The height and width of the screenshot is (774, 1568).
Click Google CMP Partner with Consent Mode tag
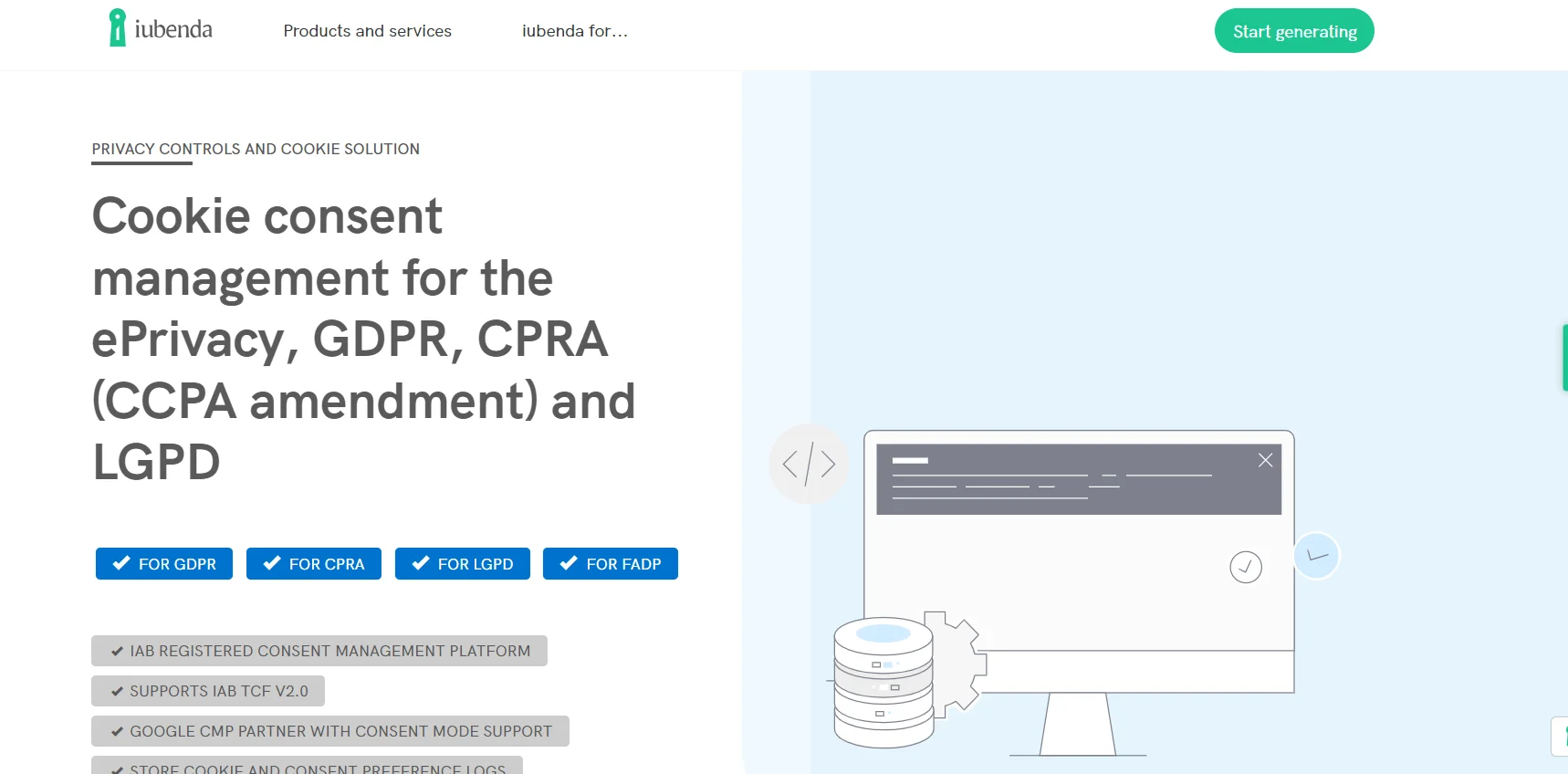click(330, 731)
